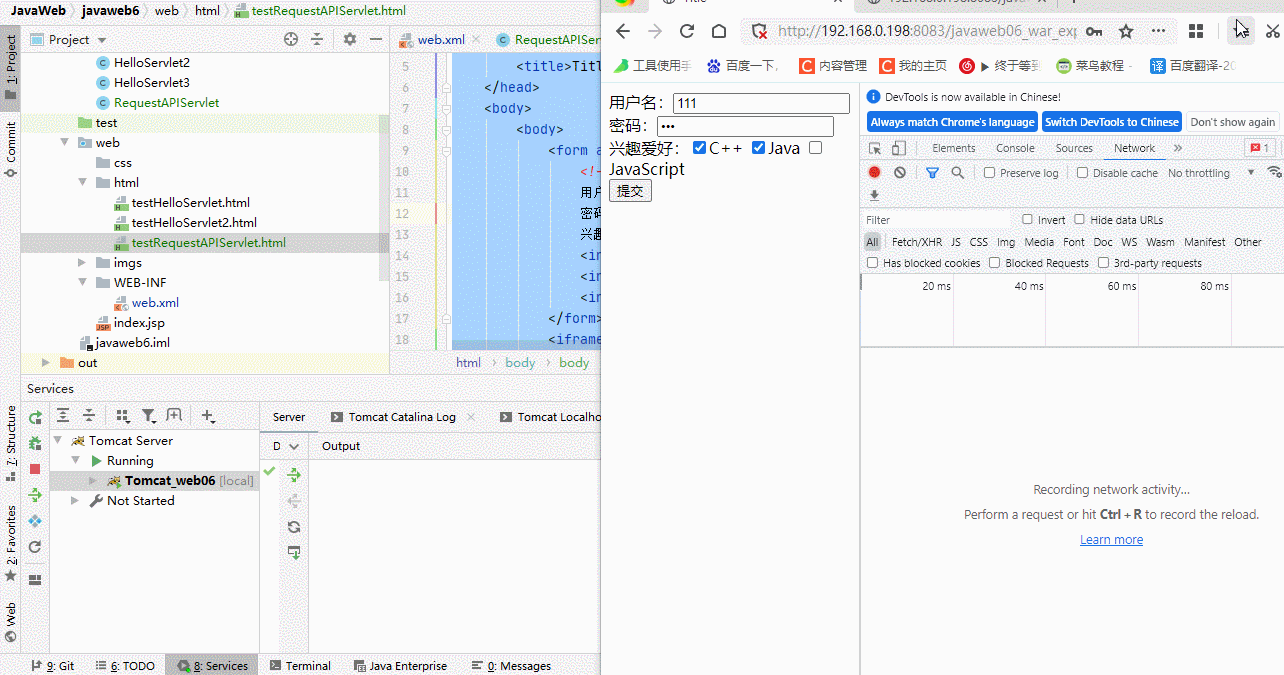Switch to the Console tab in DevTools
Screen dimensions: 1284x675
(1015, 148)
